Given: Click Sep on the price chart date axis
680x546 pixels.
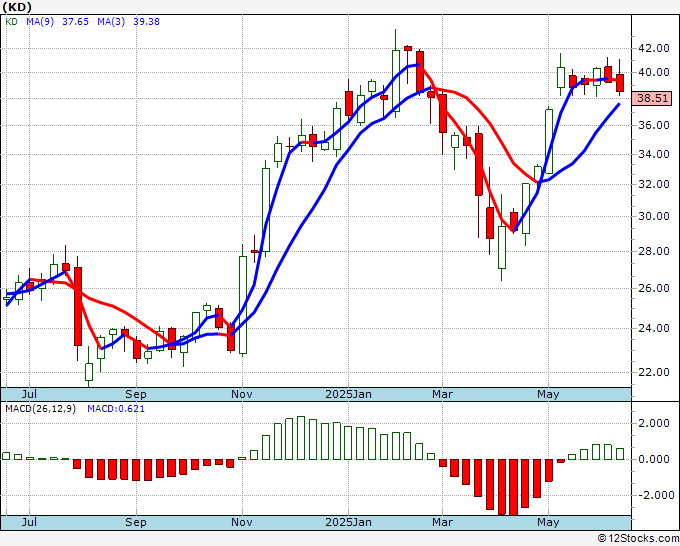Looking at the screenshot, I should 136,394.
